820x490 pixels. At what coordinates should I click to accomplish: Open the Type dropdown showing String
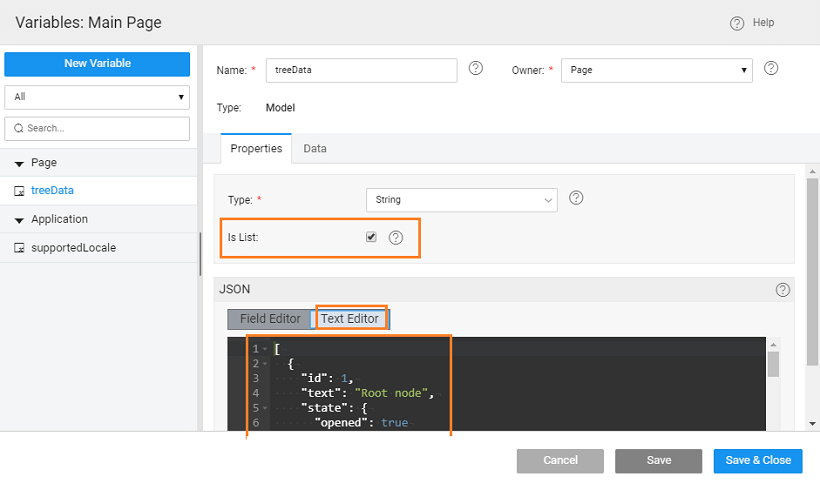click(461, 200)
